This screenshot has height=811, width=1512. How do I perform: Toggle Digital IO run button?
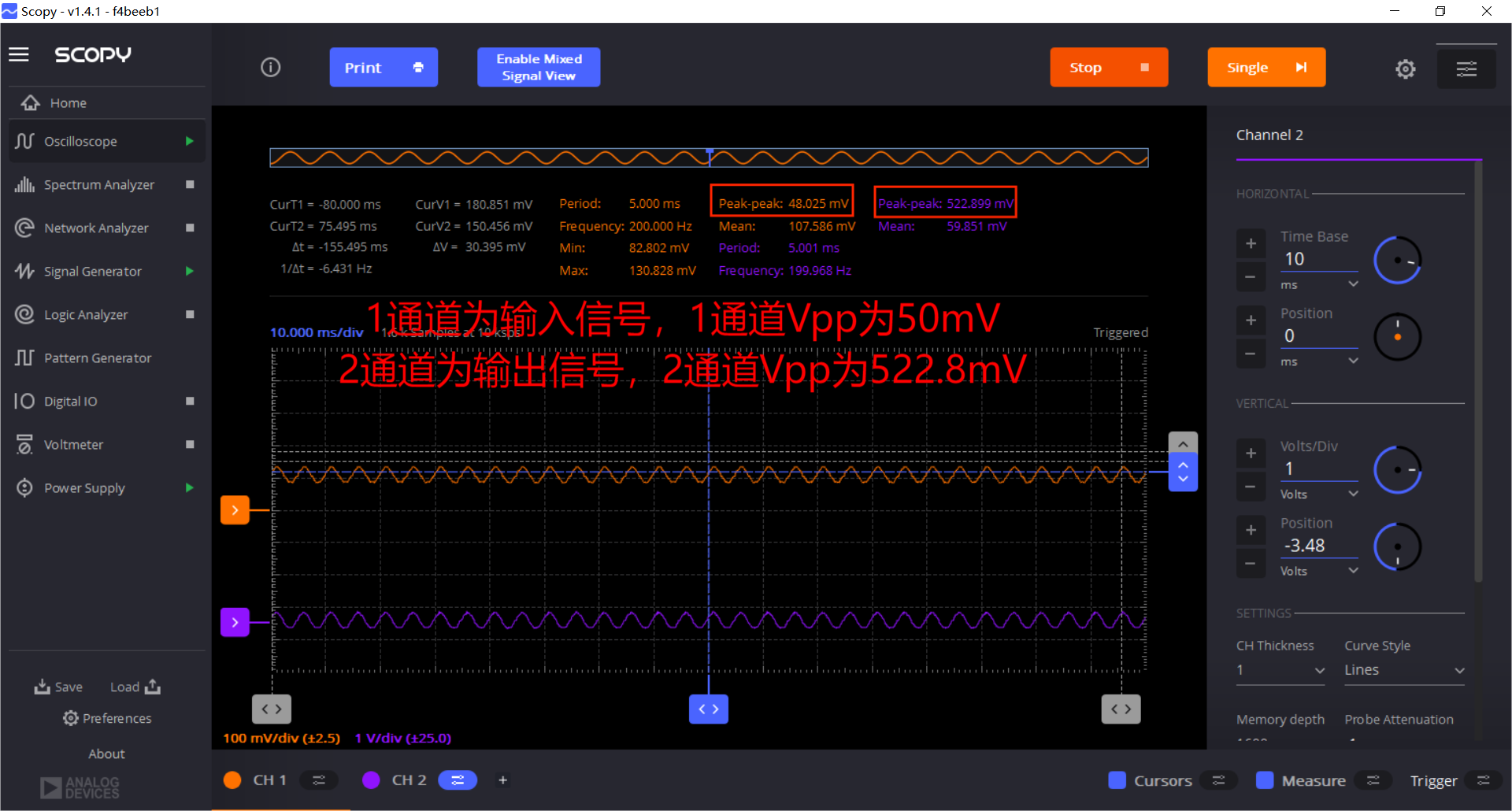coord(190,401)
